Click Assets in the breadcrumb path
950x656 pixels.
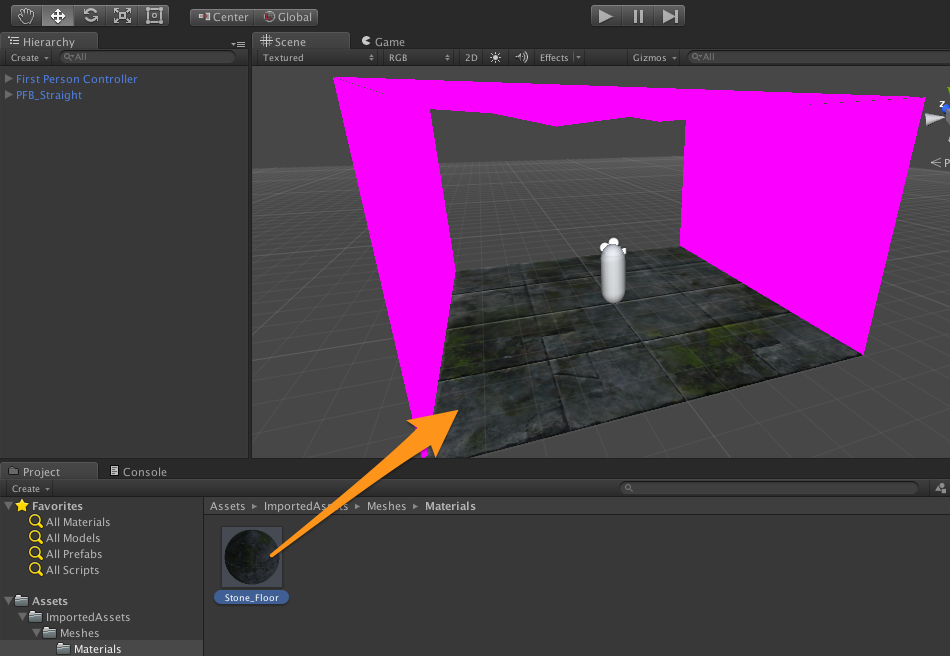pos(227,506)
